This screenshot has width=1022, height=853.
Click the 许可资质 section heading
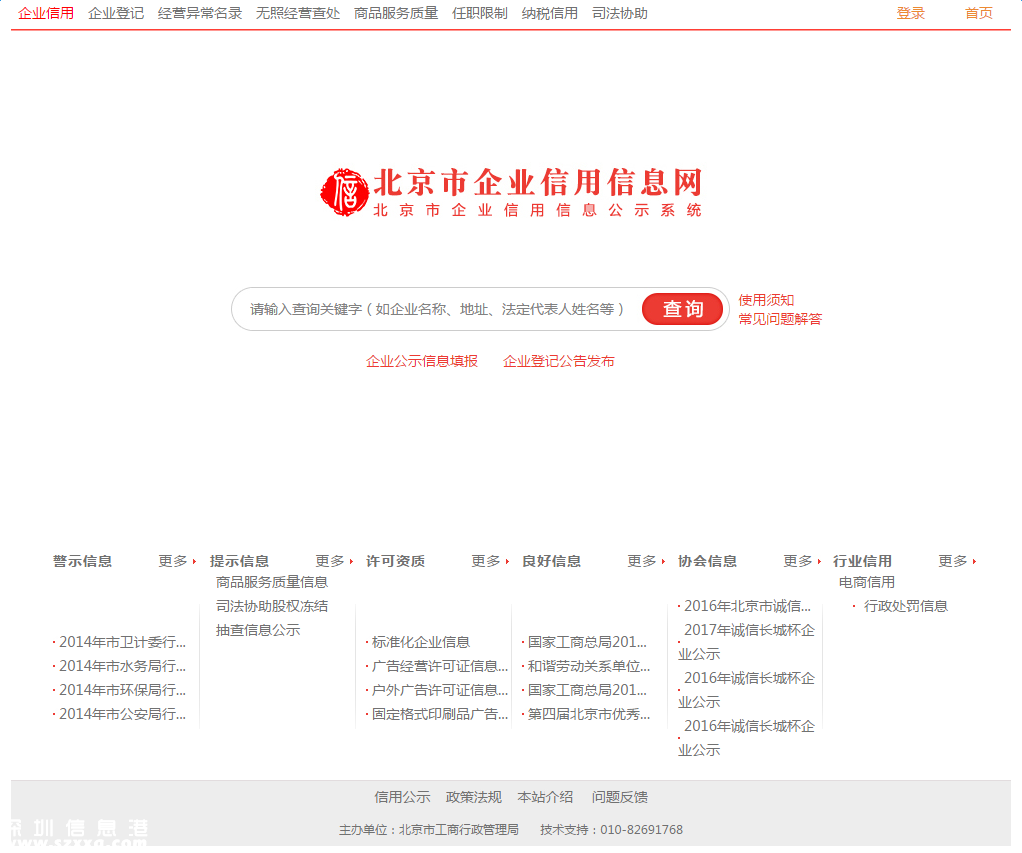coord(396,561)
